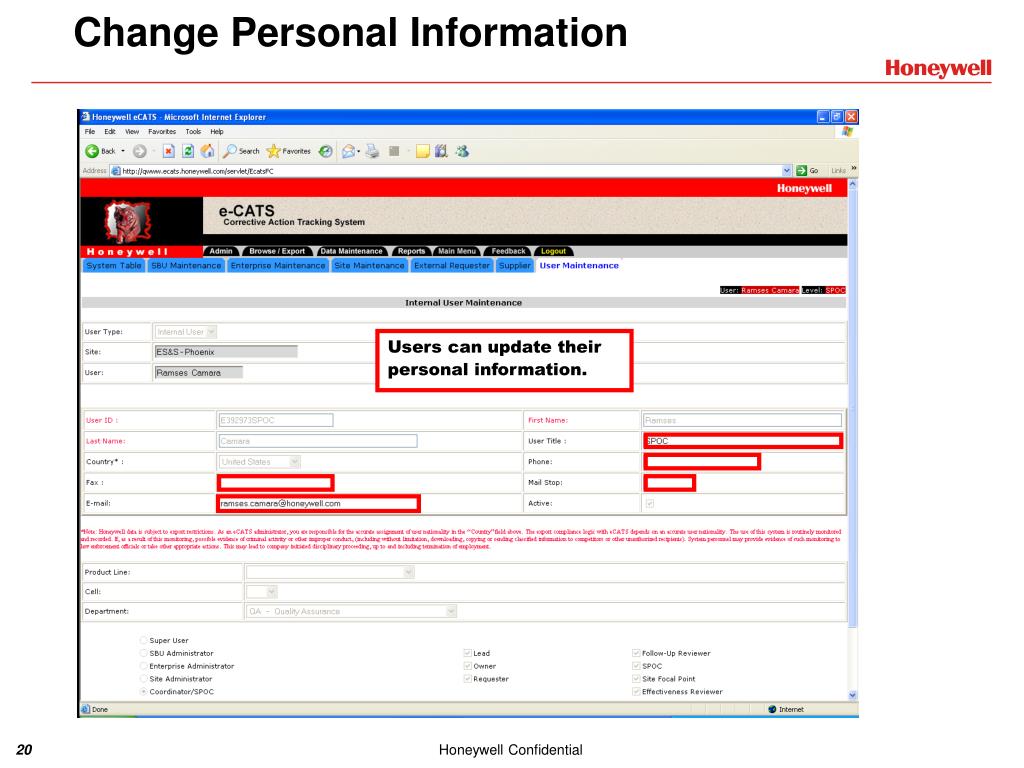Click the vertical scrollbar down arrow
This screenshot has width=1024, height=768.
[852, 696]
